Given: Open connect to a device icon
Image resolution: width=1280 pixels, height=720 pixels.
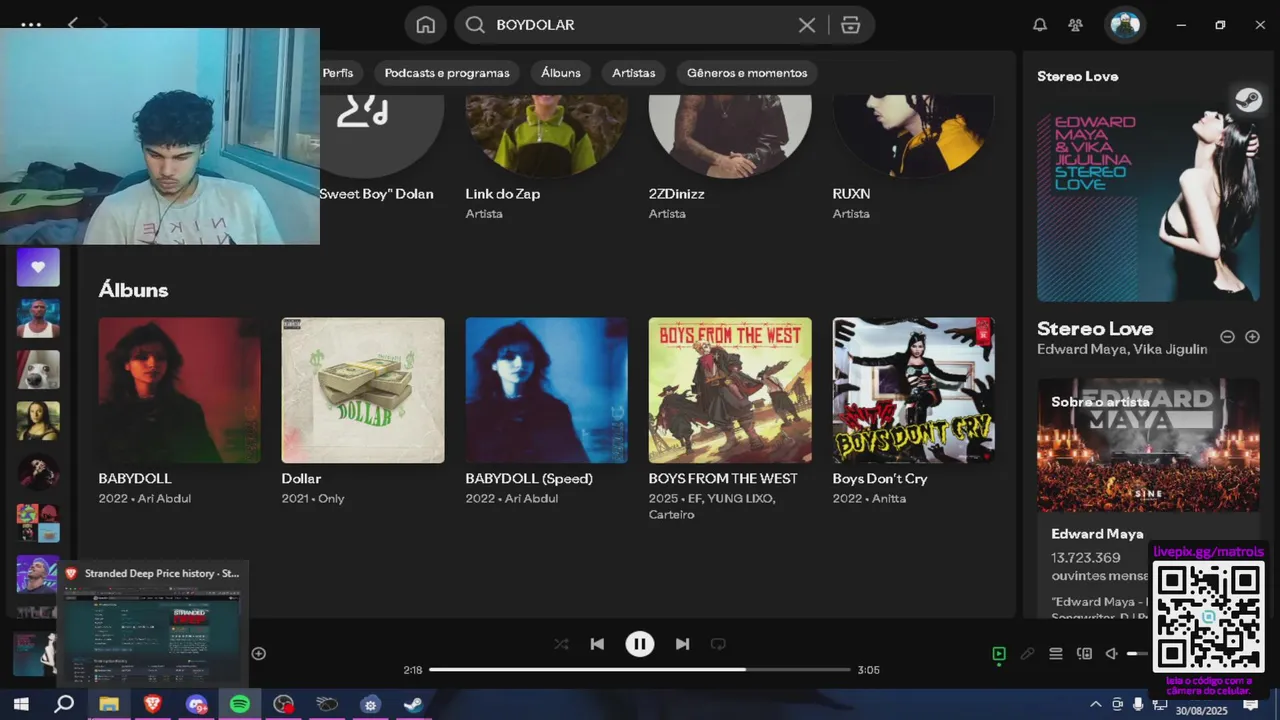Looking at the screenshot, I should 1084,654.
